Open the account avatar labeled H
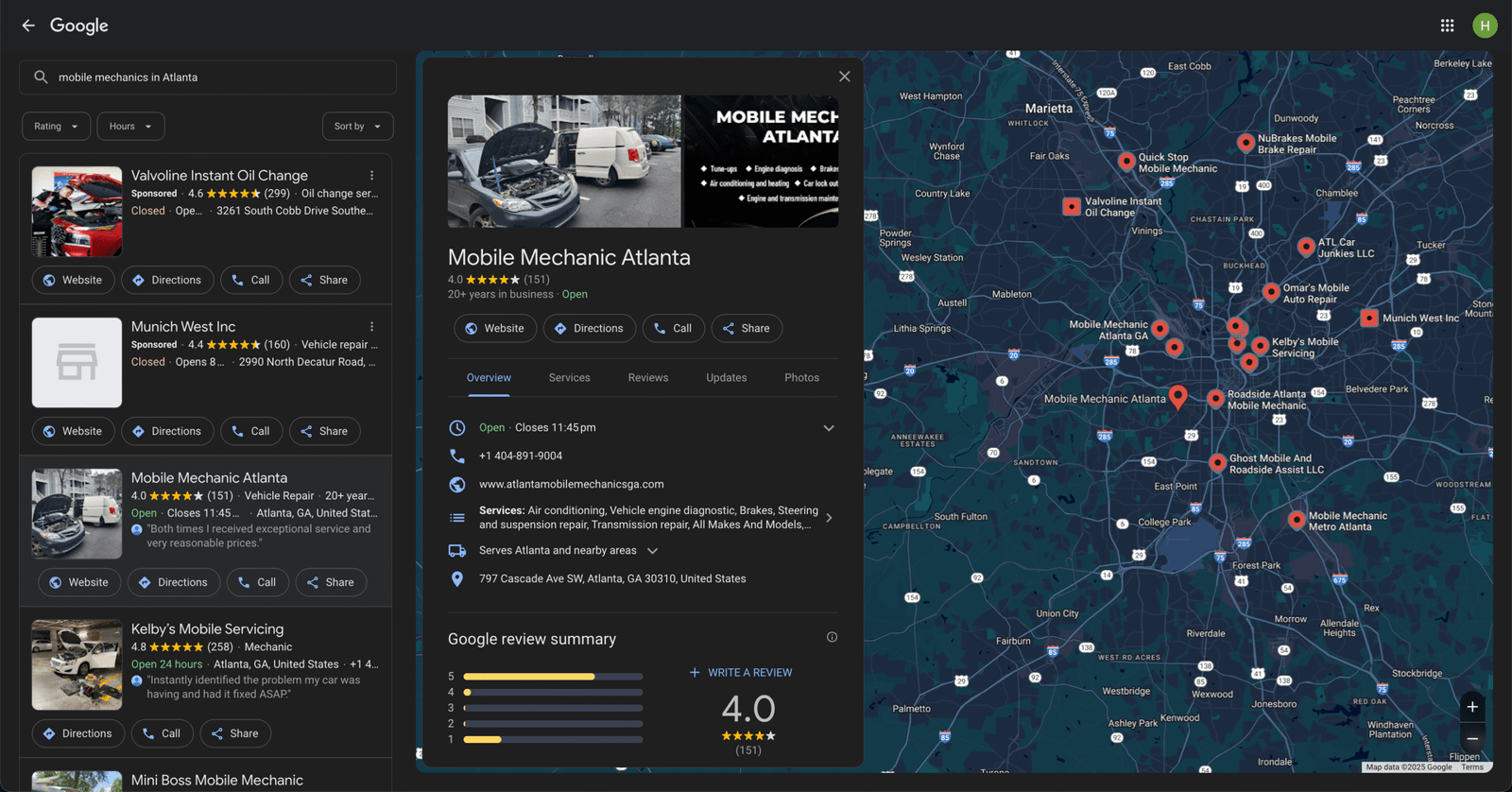The height and width of the screenshot is (792, 1512). pos(1485,26)
